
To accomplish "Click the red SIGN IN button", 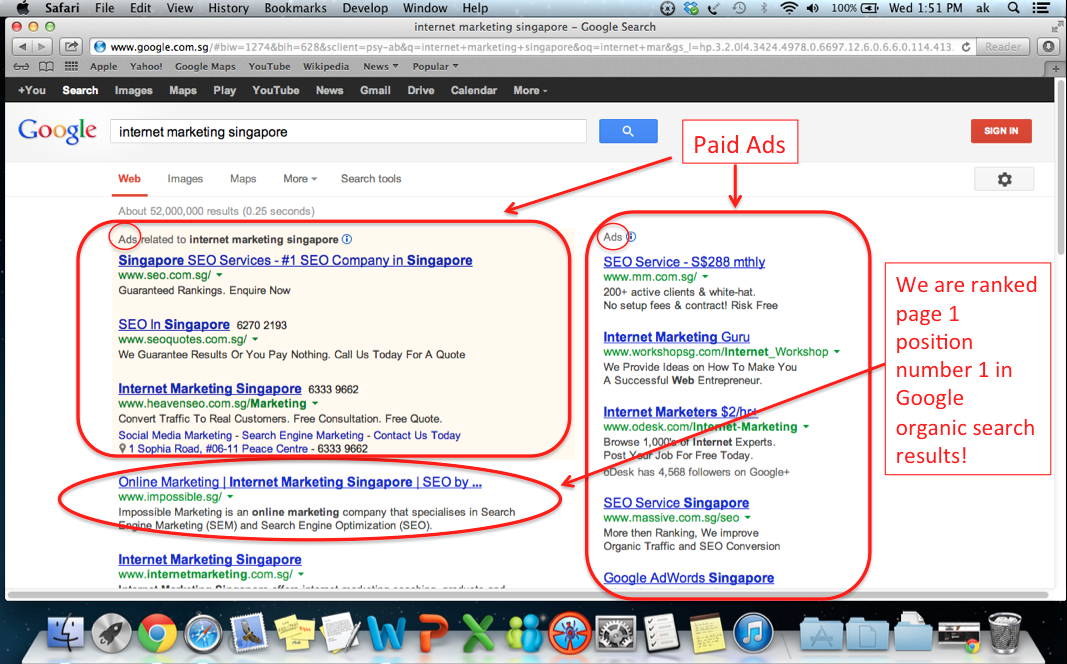I will pyautogui.click(x=1001, y=131).
